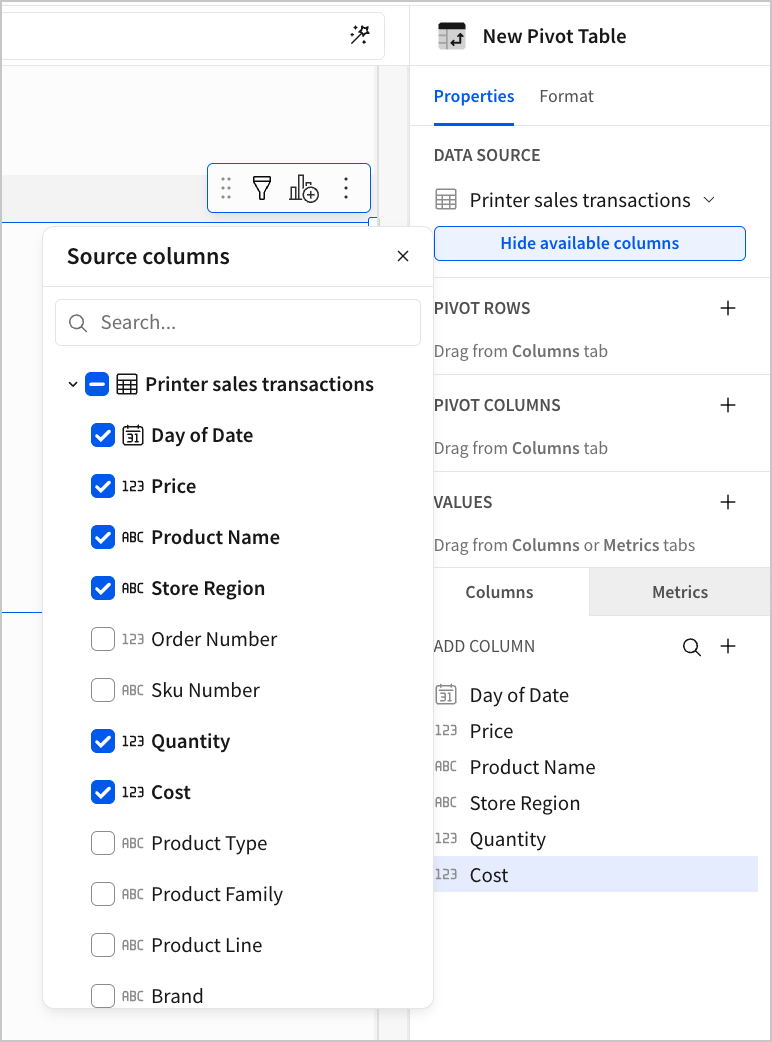
Task: Click the drag handle dots icon
Action: (226, 188)
